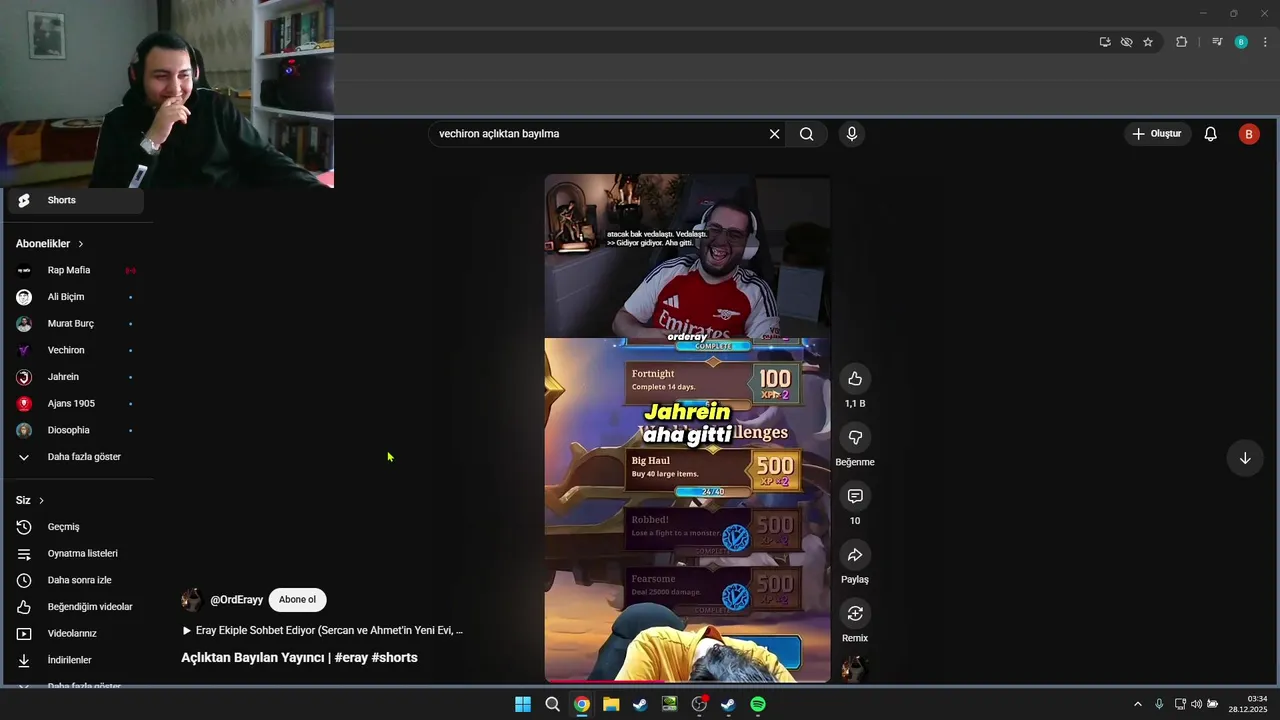The height and width of the screenshot is (720, 1280).
Task: Expand Abonelikler section chevron
Action: (81, 244)
